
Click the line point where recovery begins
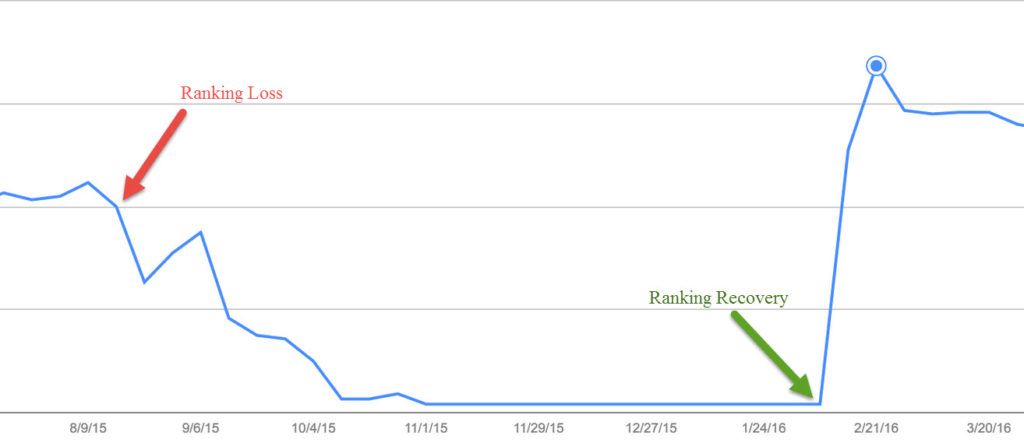pos(820,404)
